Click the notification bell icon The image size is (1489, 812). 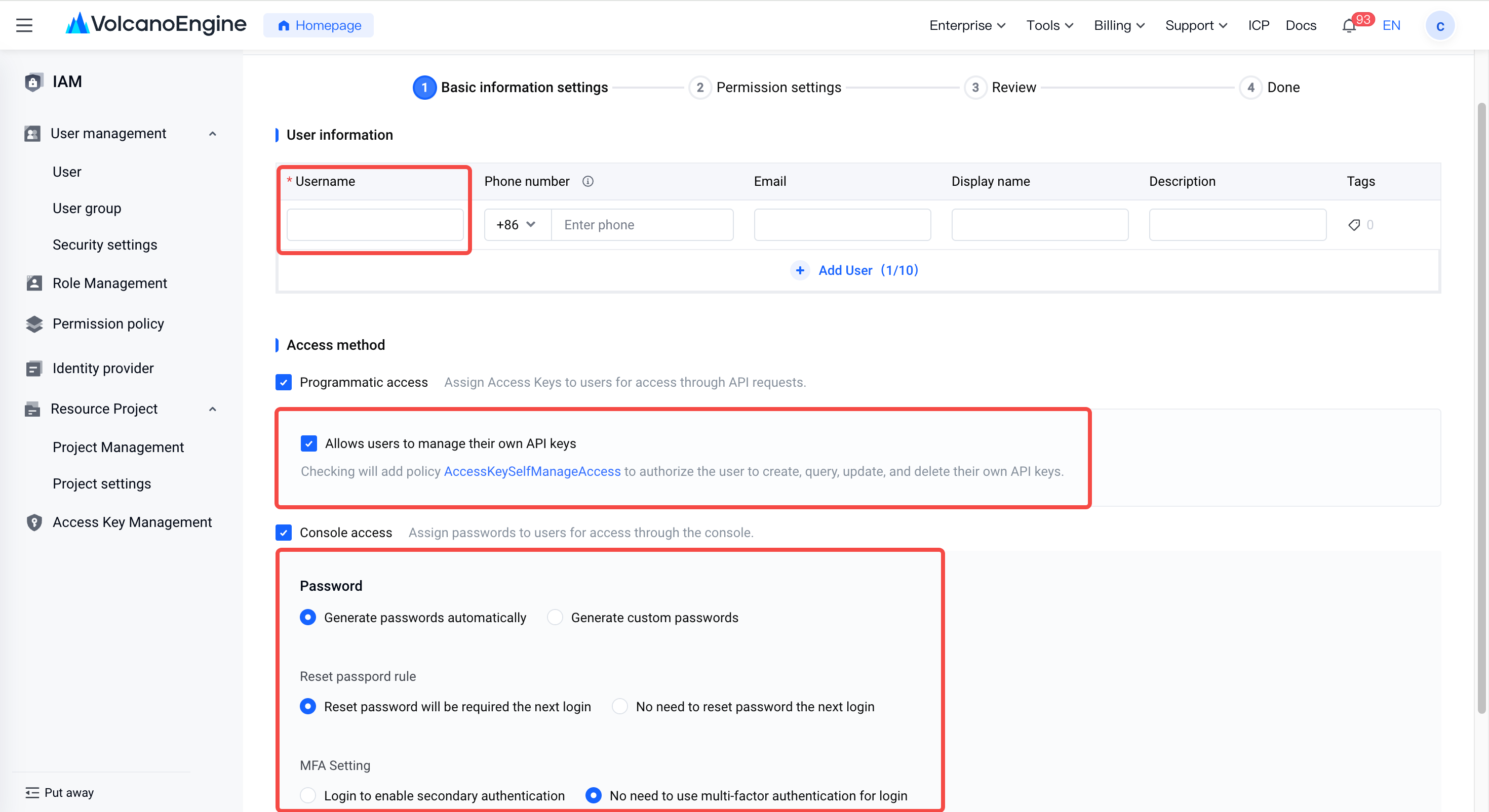[x=1349, y=26]
